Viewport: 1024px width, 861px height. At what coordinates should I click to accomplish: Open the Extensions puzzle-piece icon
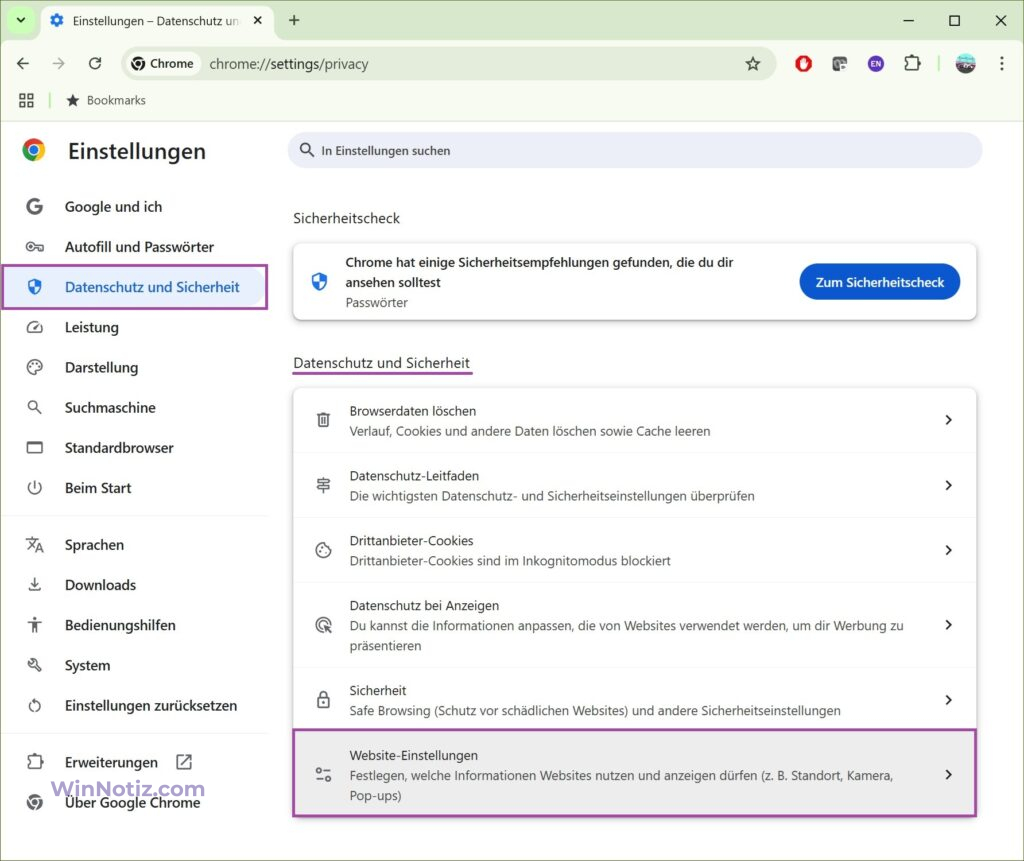tap(912, 63)
